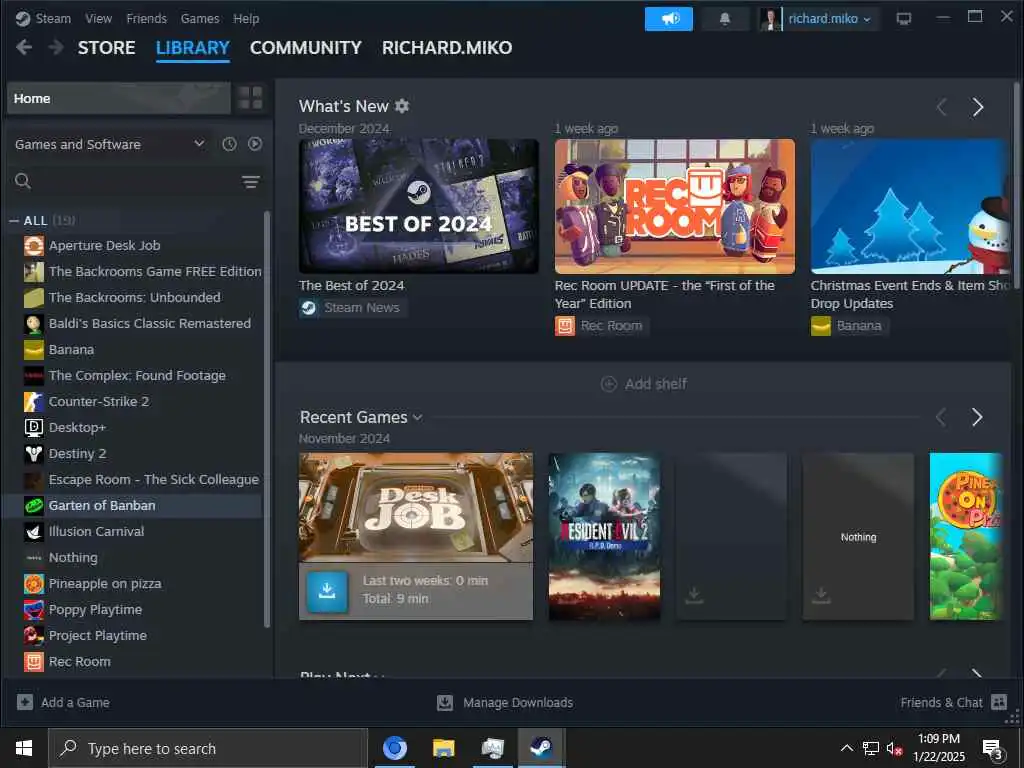Image resolution: width=1024 pixels, height=768 pixels.
Task: Toggle ready-to-play filter icon
Action: pyautogui.click(x=255, y=144)
